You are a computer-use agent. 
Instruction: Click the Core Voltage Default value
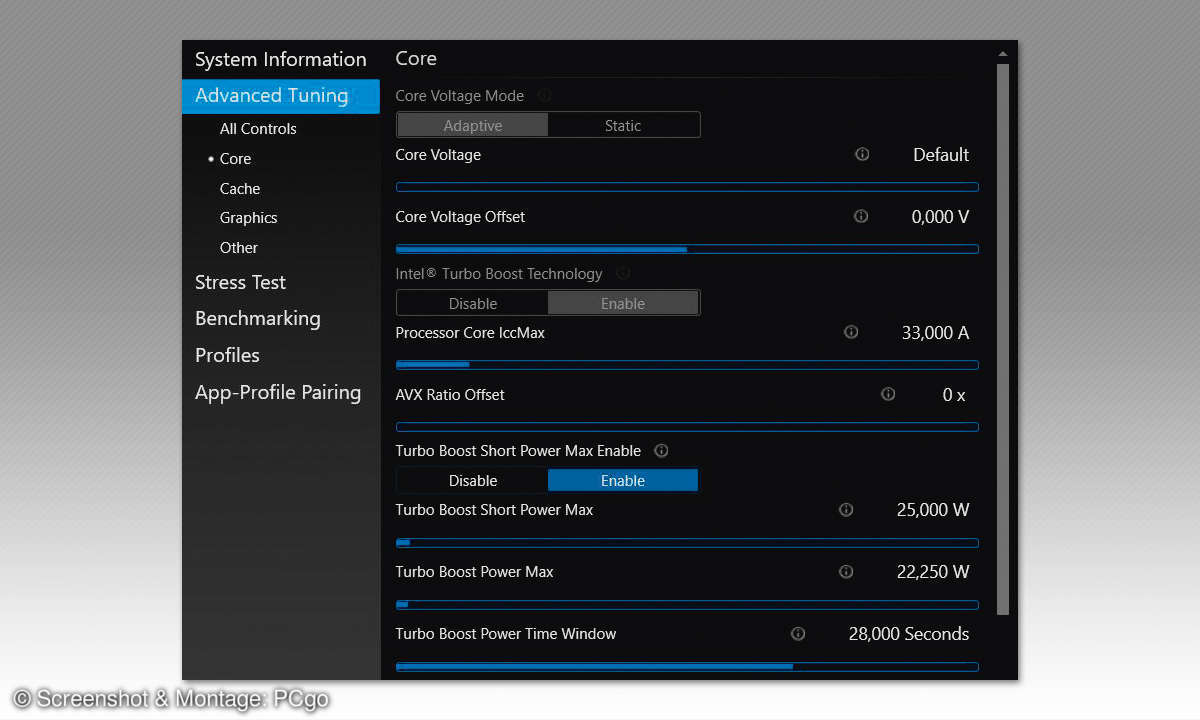tap(941, 155)
